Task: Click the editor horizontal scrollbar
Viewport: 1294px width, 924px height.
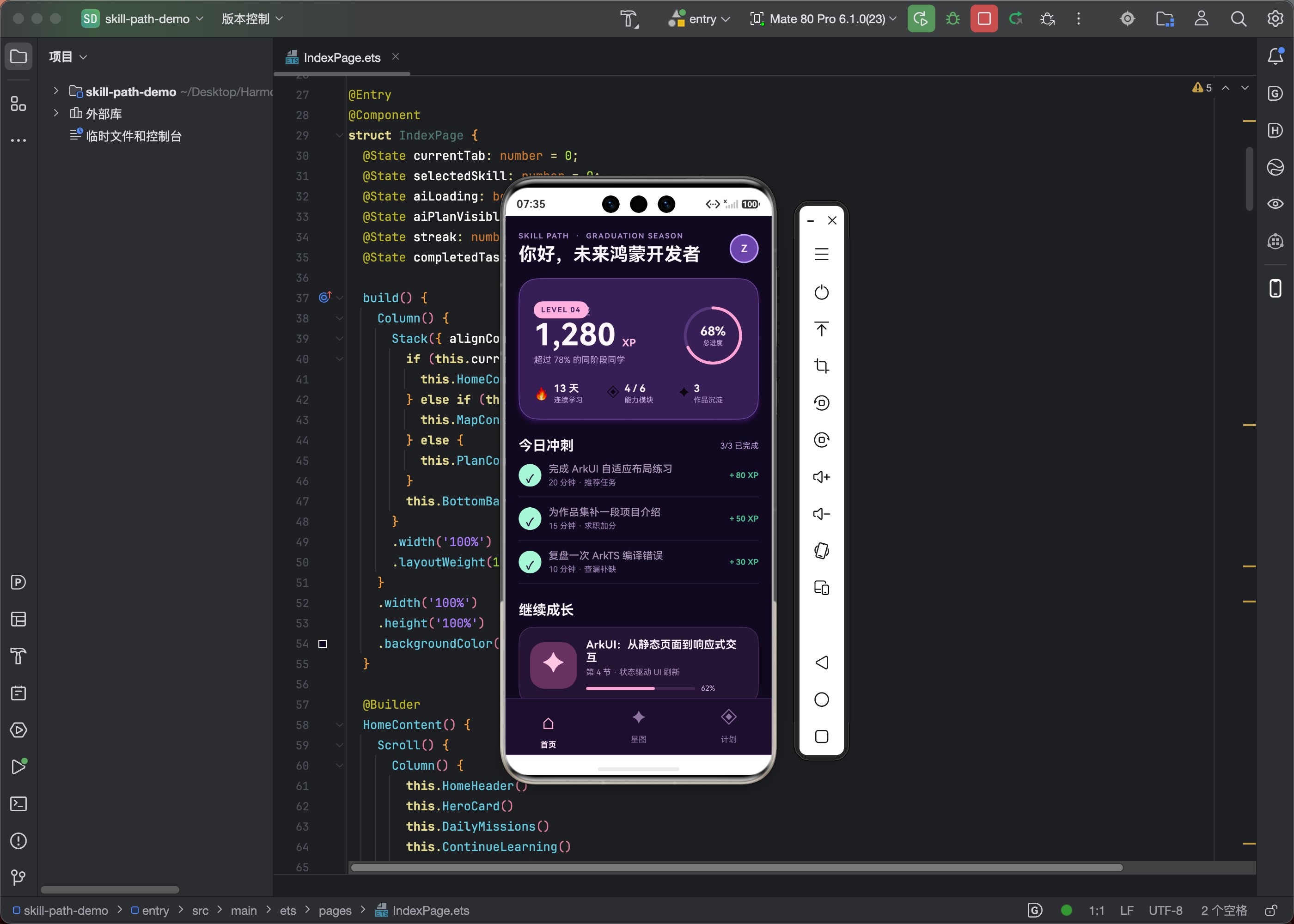Action: [736, 868]
